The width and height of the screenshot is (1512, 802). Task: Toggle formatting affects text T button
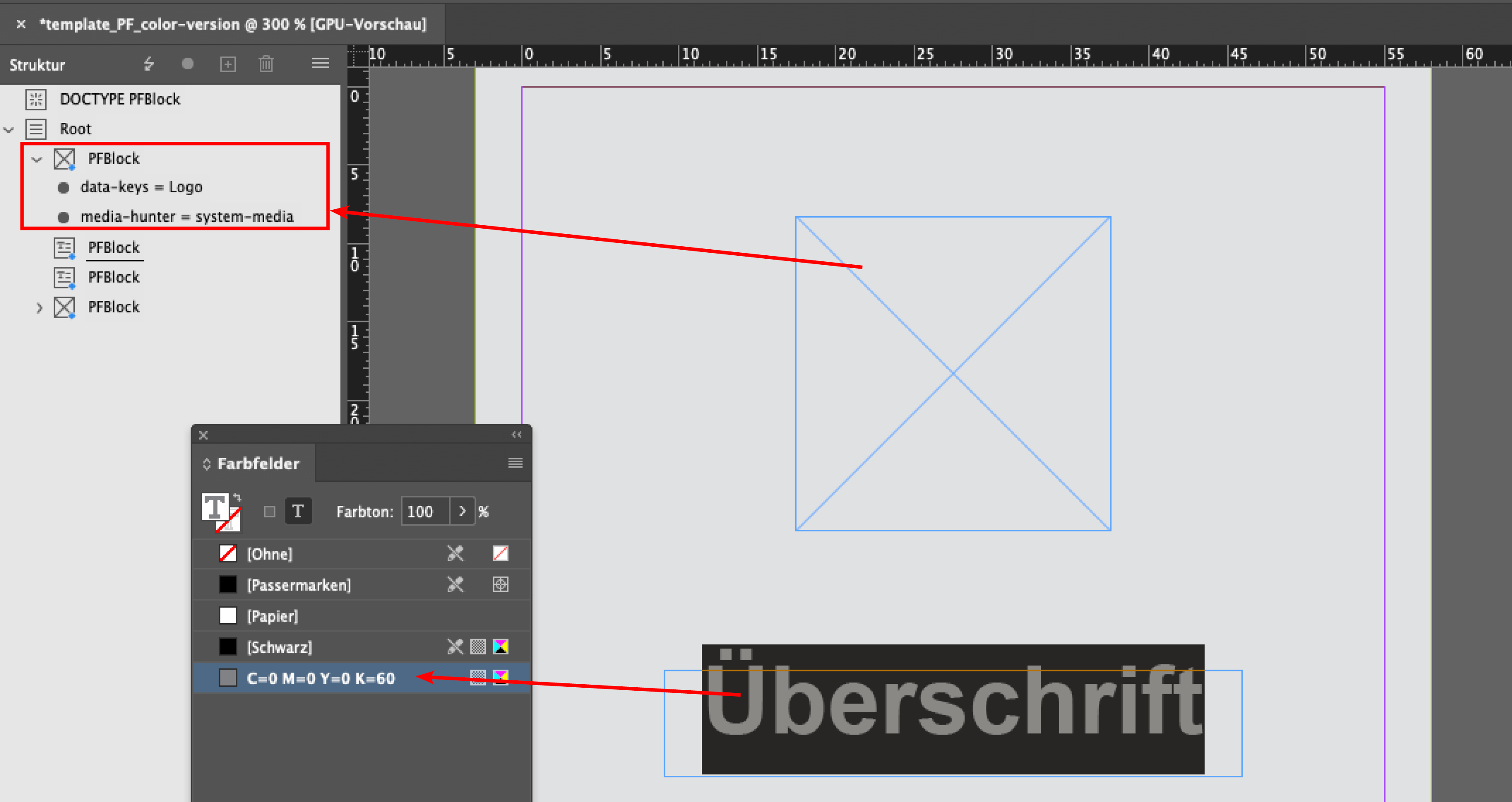tap(298, 511)
